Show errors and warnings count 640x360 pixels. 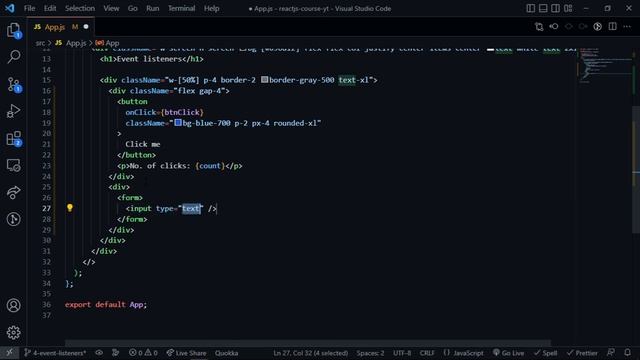(x=143, y=353)
